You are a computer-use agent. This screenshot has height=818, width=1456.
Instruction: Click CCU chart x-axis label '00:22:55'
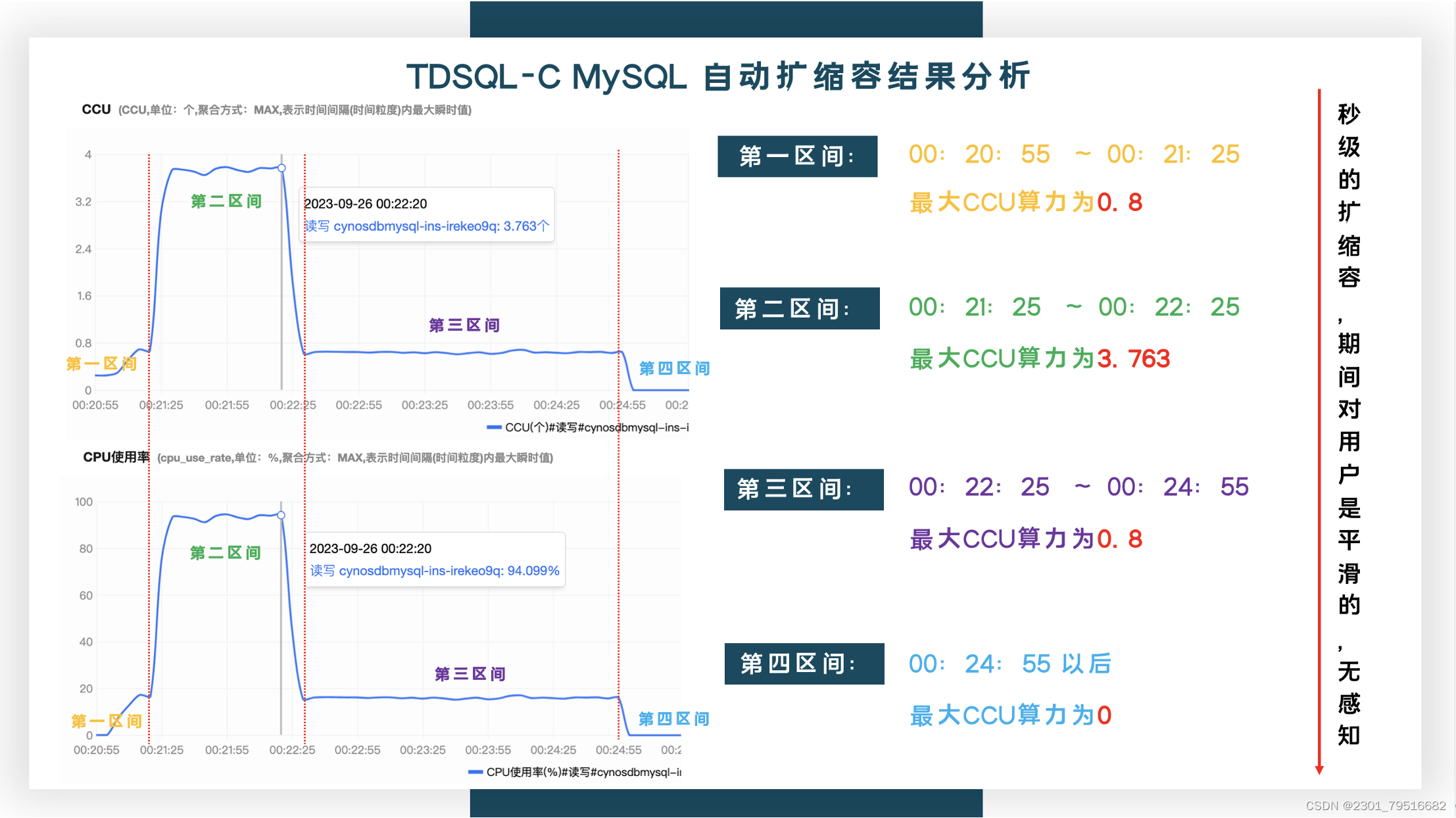tap(358, 405)
